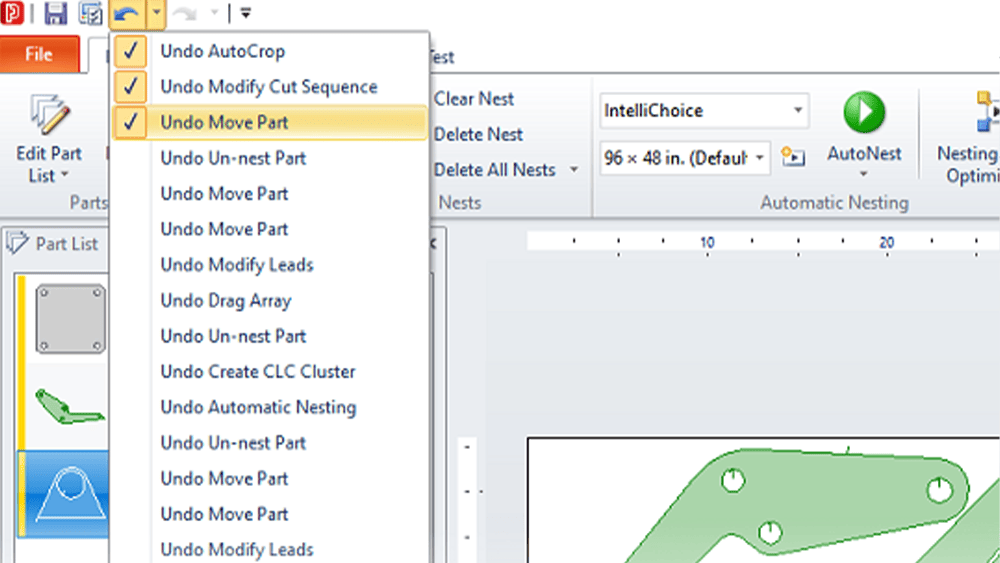Click the checklist icon beside Save
1000x563 pixels.
(x=91, y=13)
